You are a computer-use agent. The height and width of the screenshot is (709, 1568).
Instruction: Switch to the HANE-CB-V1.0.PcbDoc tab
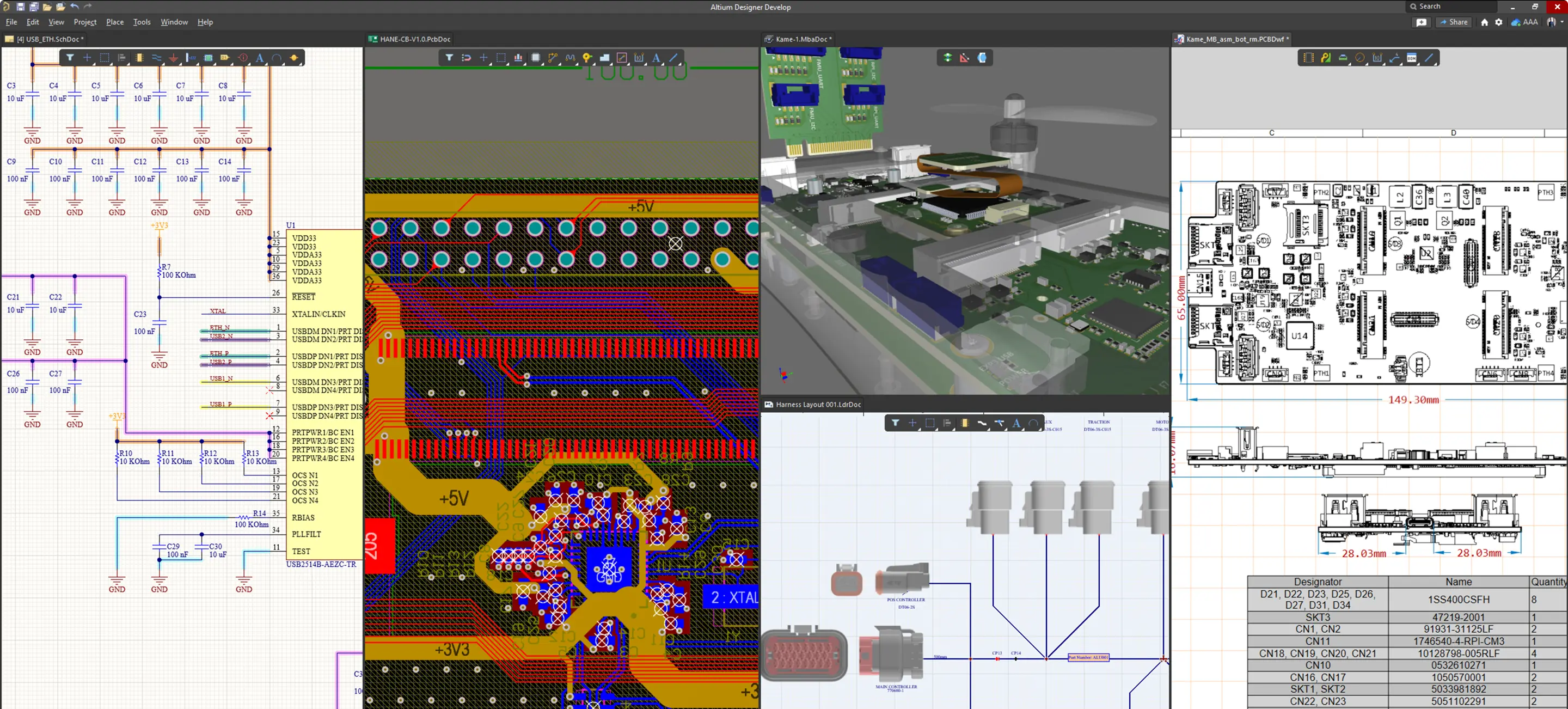pyautogui.click(x=414, y=39)
